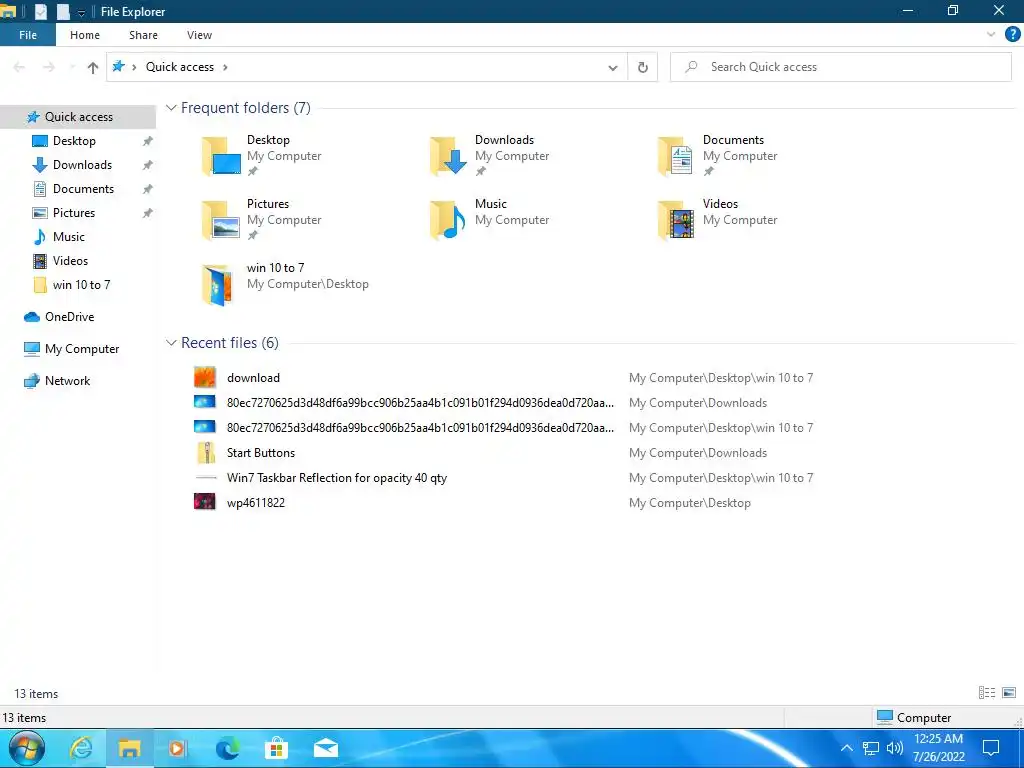Select Music in the navigation pane
The image size is (1024, 768).
69,236
